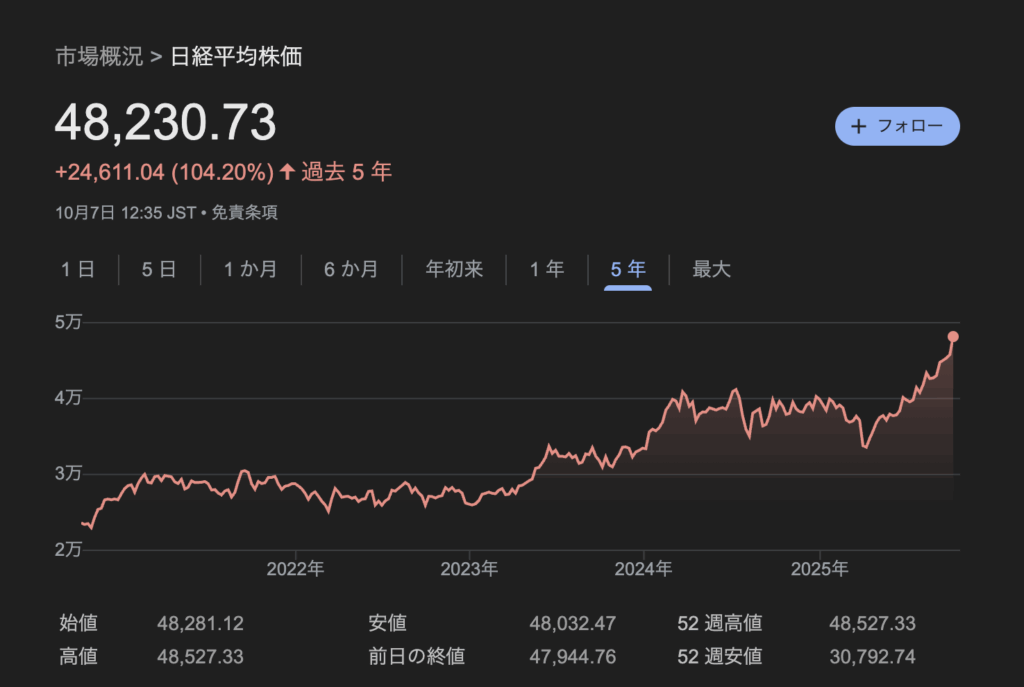Viewport: 1024px width, 687px height.
Task: Click the 52 週安値 value 30,792.74
Action: 872,657
